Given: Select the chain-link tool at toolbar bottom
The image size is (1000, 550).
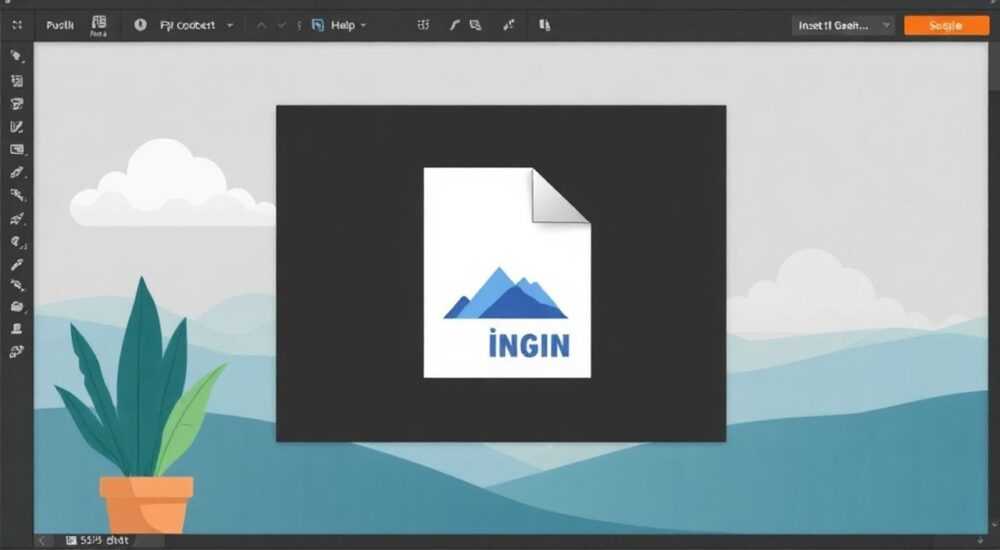Looking at the screenshot, I should click(x=17, y=352).
